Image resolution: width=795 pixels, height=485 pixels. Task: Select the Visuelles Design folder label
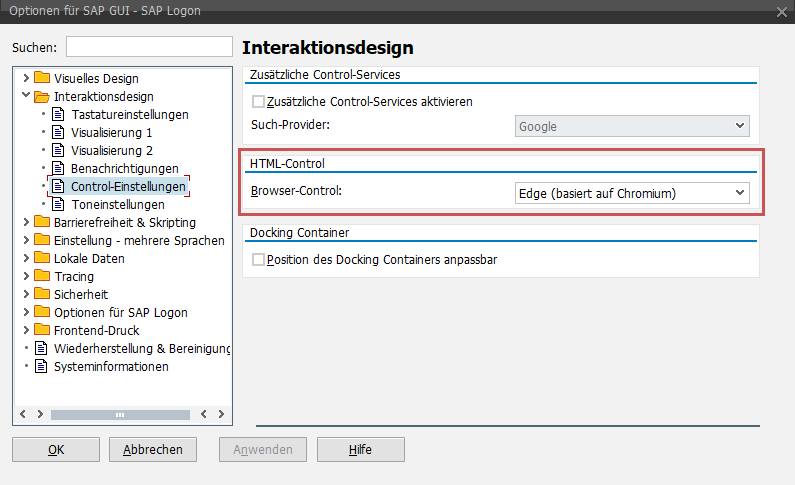point(96,79)
